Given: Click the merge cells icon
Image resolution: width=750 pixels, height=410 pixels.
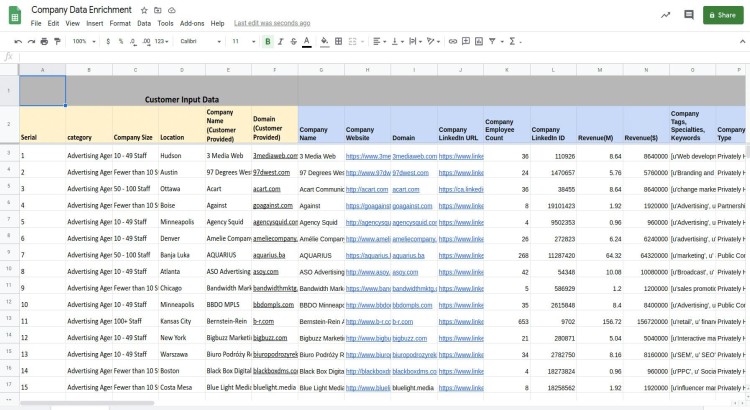Looking at the screenshot, I should [x=353, y=42].
